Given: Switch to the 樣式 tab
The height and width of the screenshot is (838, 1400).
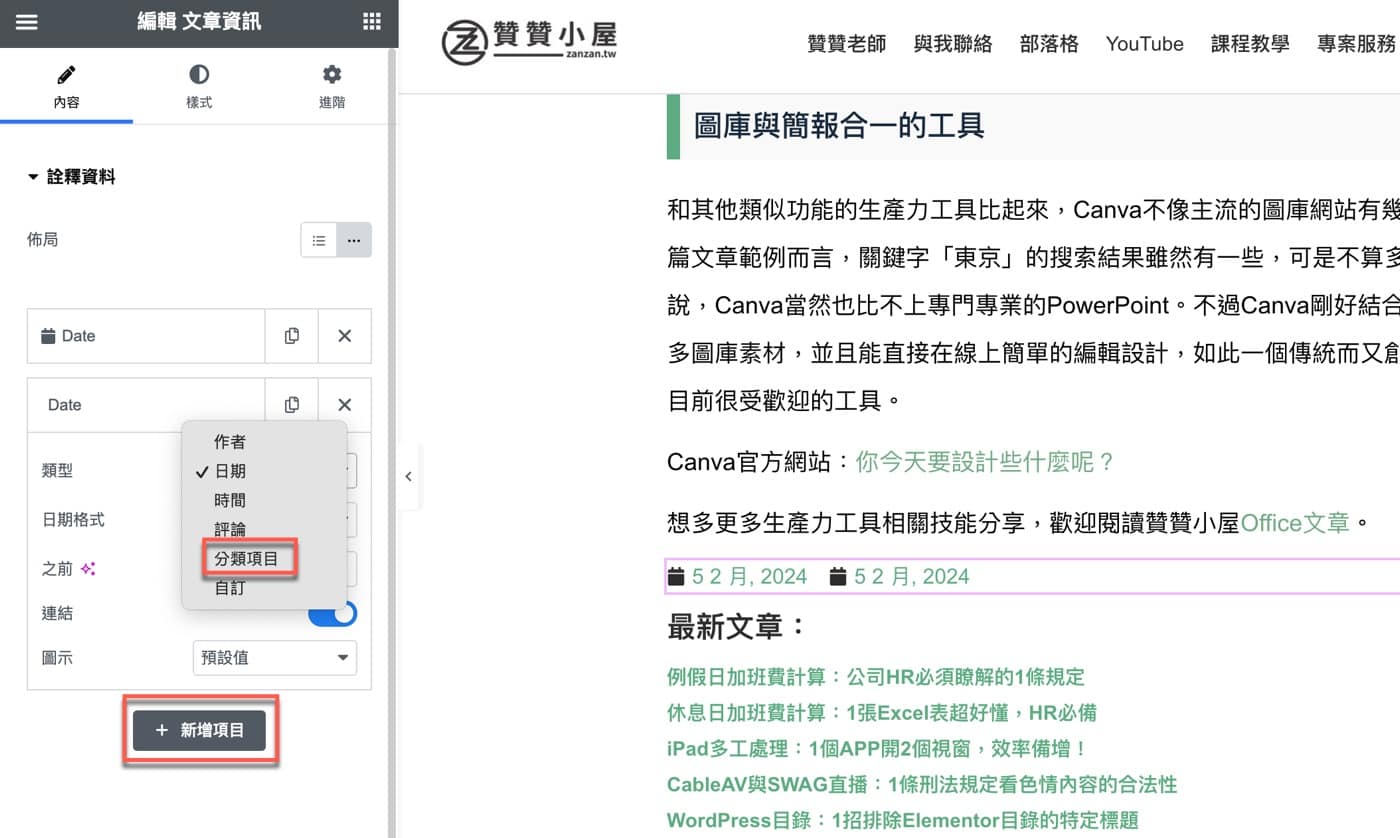Looking at the screenshot, I should (199, 87).
